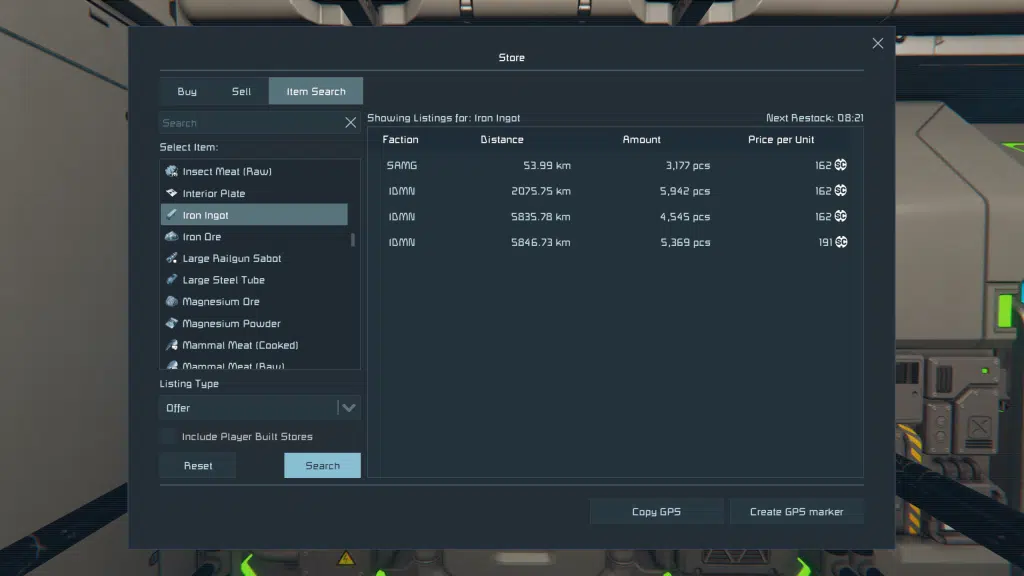Viewport: 1024px width, 576px height.
Task: Pick the Magnesium Powder item icon
Action: (x=172, y=323)
